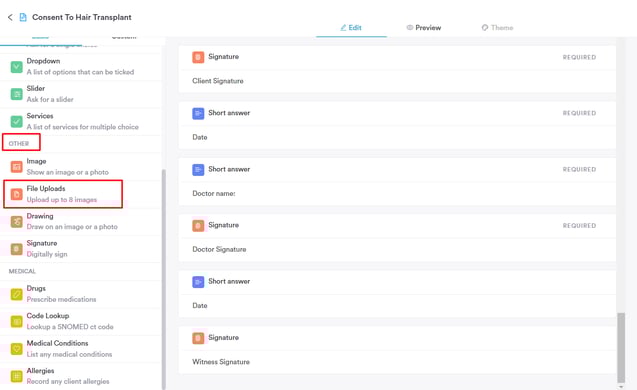Click 'Show an image or a photo' description

(x=67, y=172)
